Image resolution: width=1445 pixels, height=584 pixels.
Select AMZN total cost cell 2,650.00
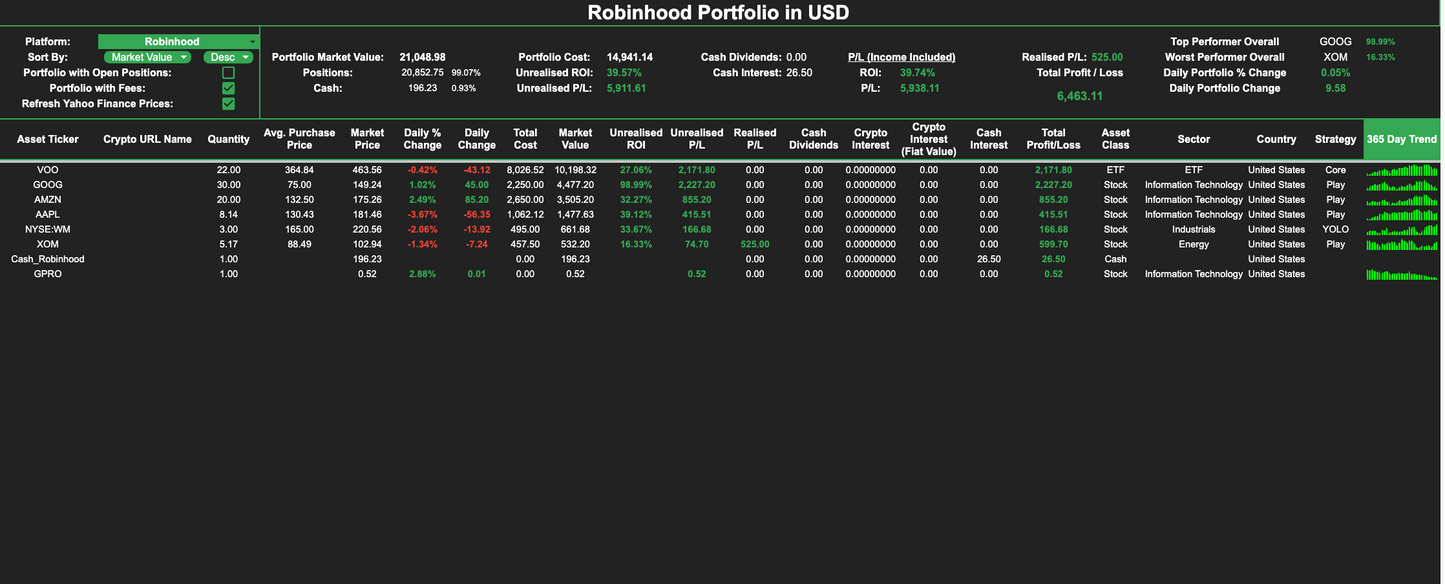pyautogui.click(x=525, y=200)
